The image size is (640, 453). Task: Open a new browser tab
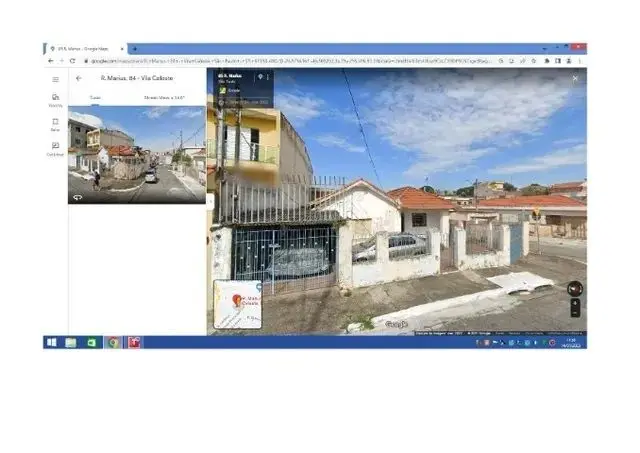tap(134, 48)
